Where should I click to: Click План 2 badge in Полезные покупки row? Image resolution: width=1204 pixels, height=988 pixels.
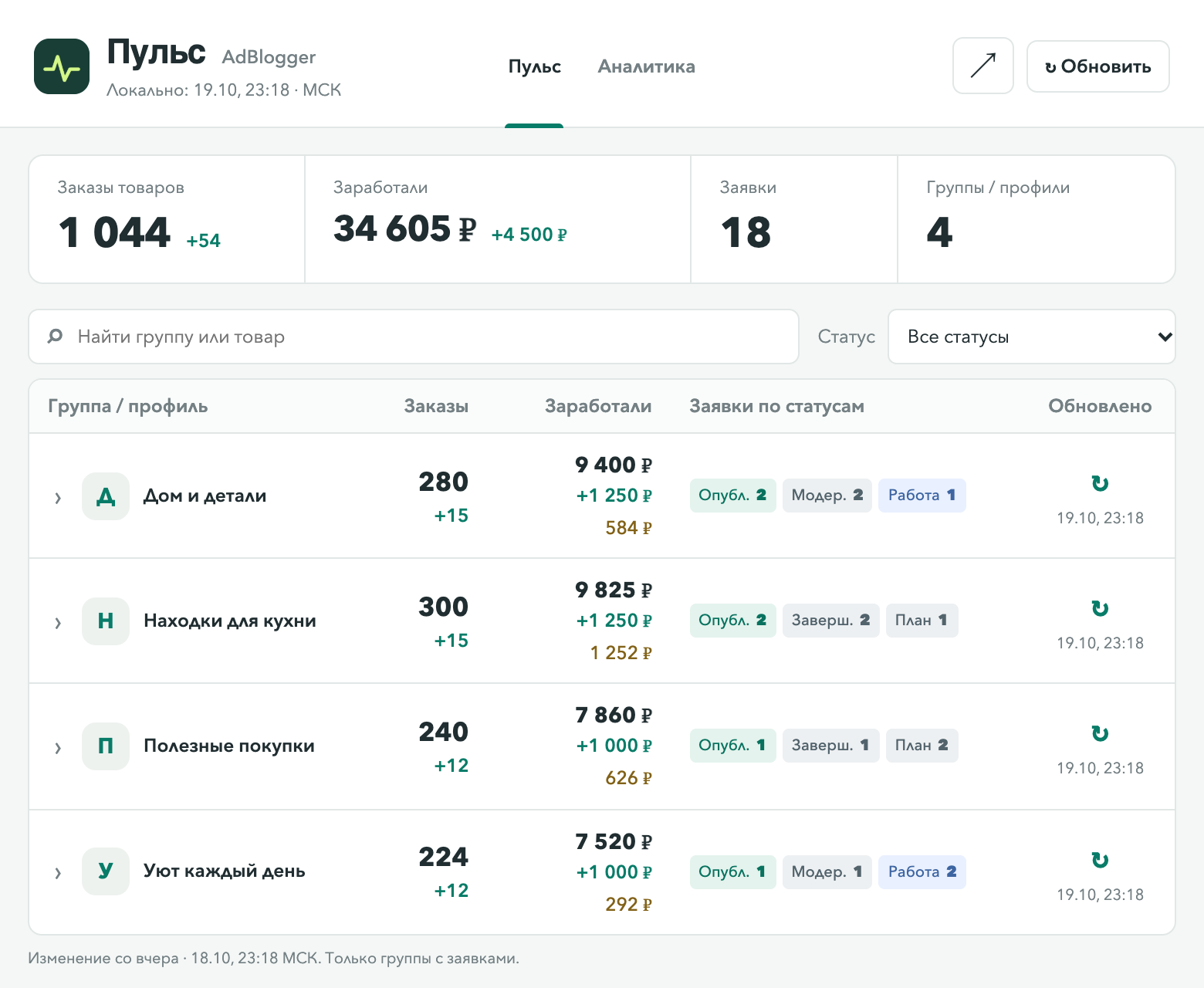click(x=922, y=746)
